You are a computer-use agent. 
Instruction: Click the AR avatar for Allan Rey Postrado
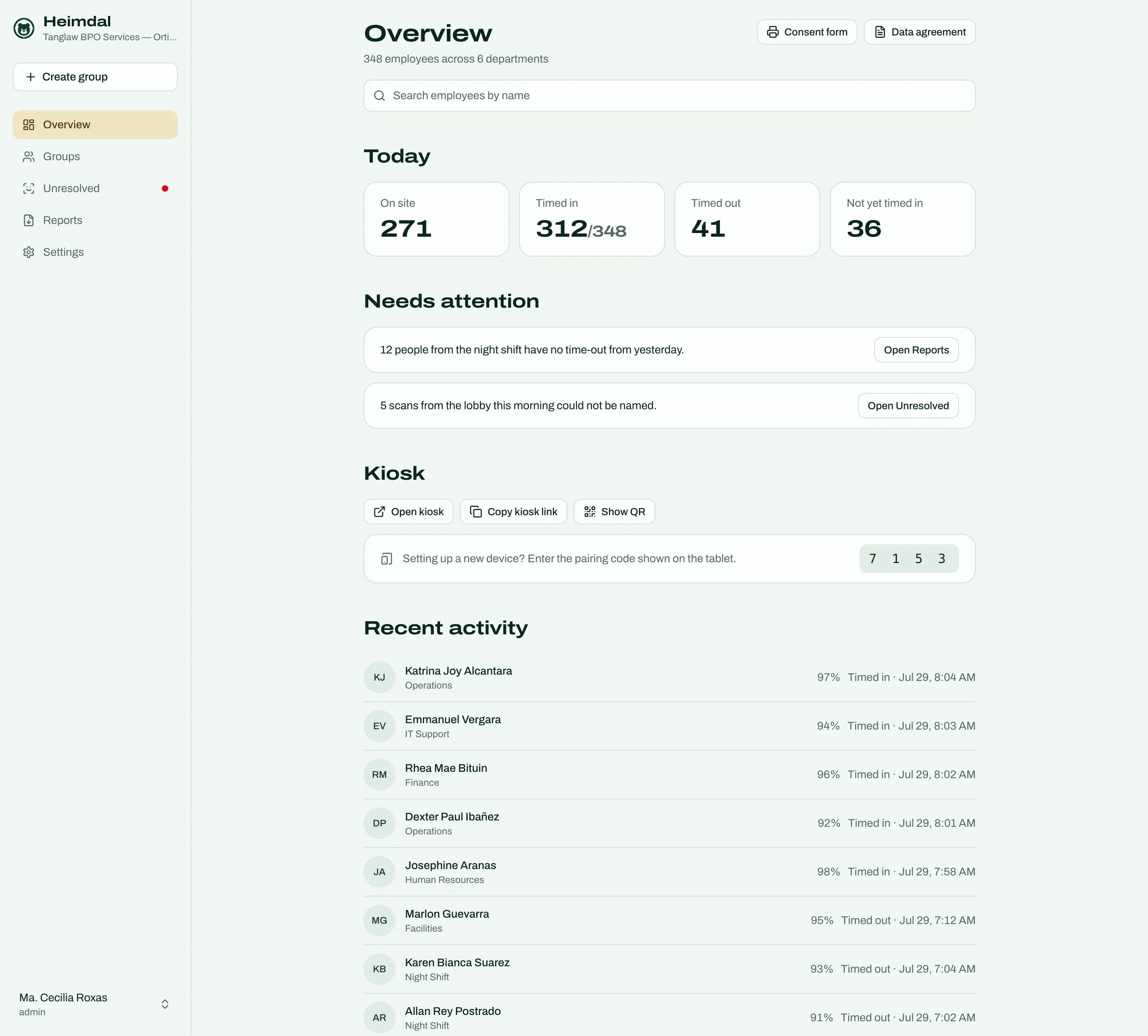pyautogui.click(x=379, y=1018)
